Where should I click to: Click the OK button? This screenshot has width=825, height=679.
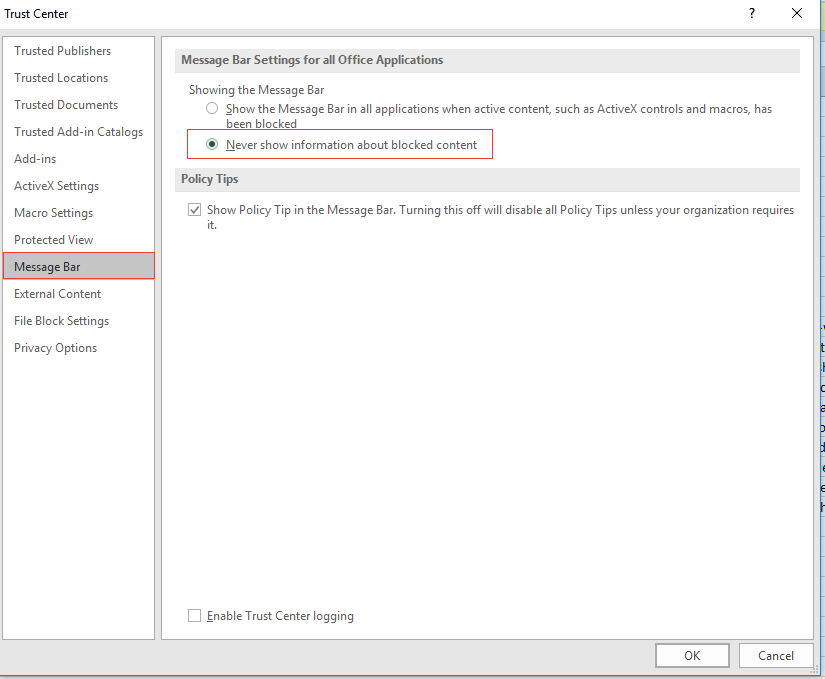point(692,656)
